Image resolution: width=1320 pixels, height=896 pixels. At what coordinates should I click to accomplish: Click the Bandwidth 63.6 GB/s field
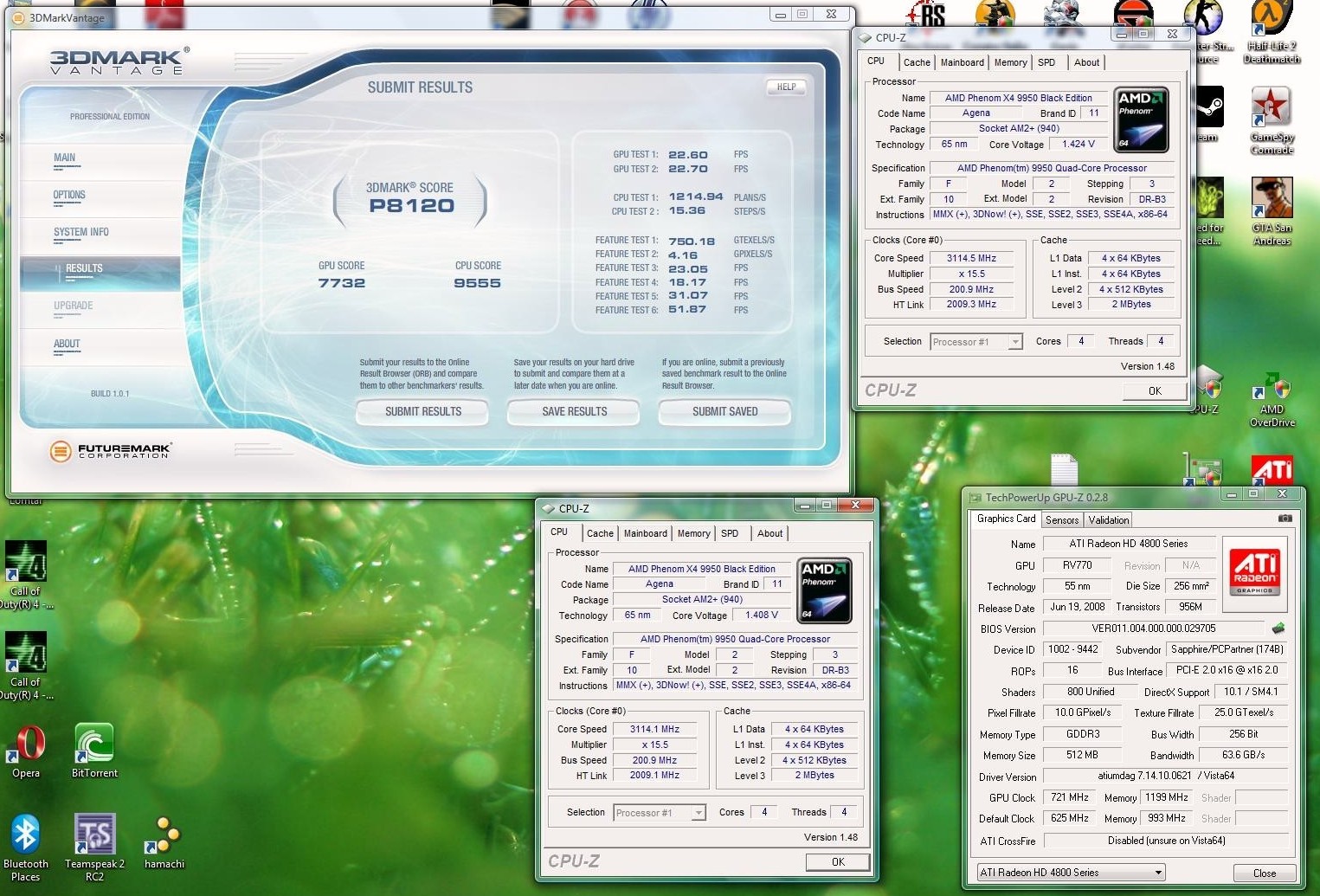coord(1243,755)
